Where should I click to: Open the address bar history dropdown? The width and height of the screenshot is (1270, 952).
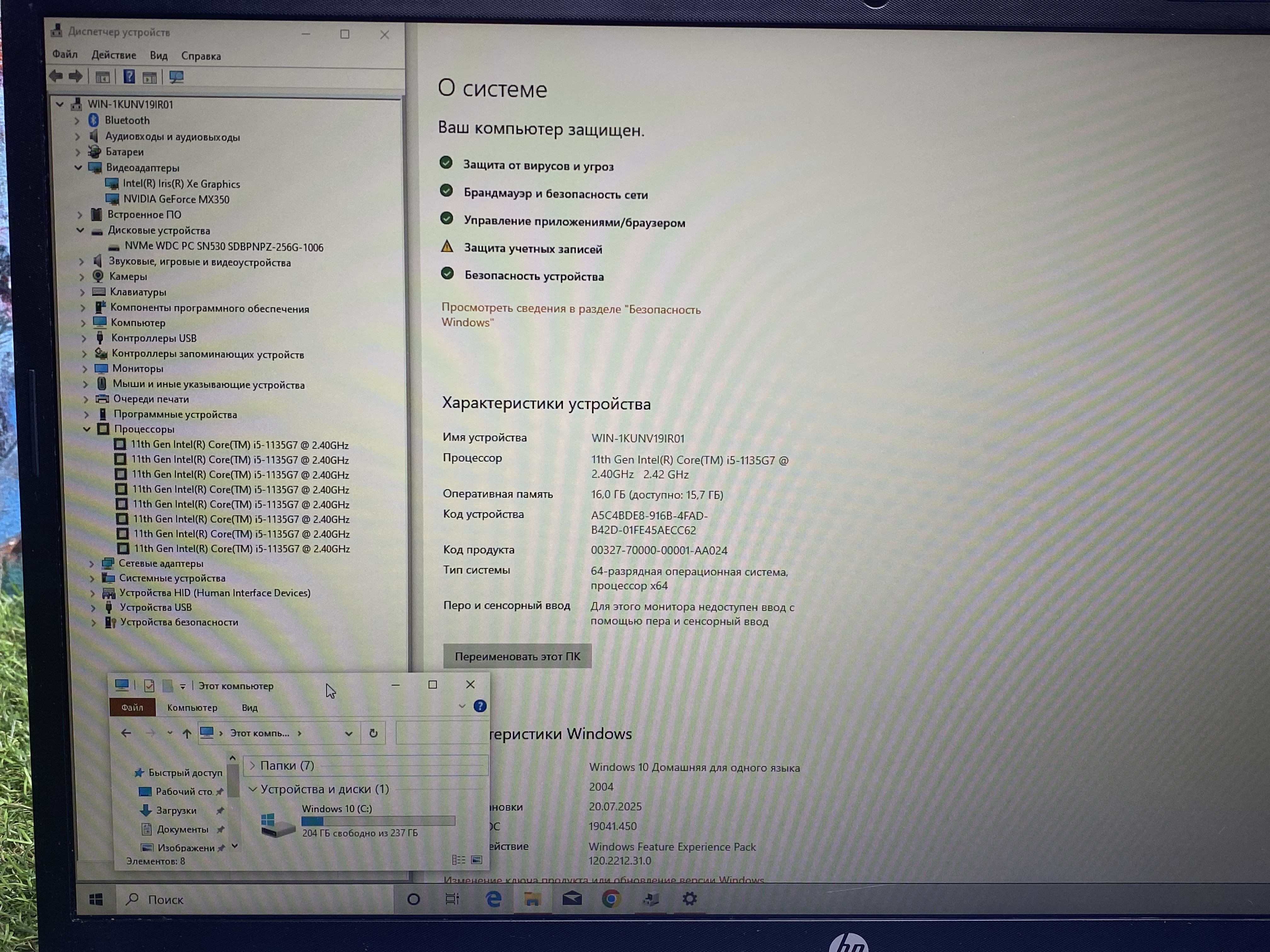348,734
